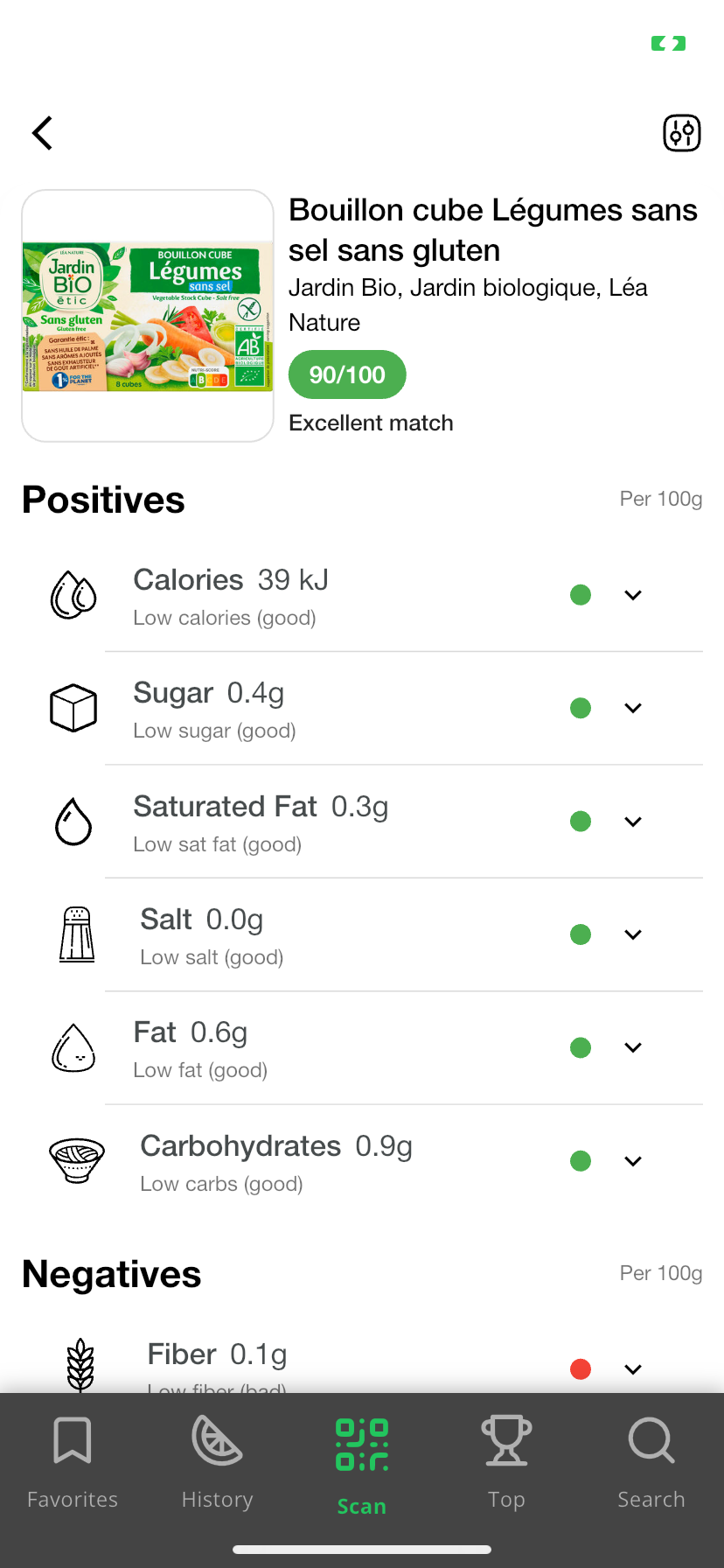Tap the green dot for Fat
Viewport: 724px width, 1568px height.
pyautogui.click(x=581, y=1047)
